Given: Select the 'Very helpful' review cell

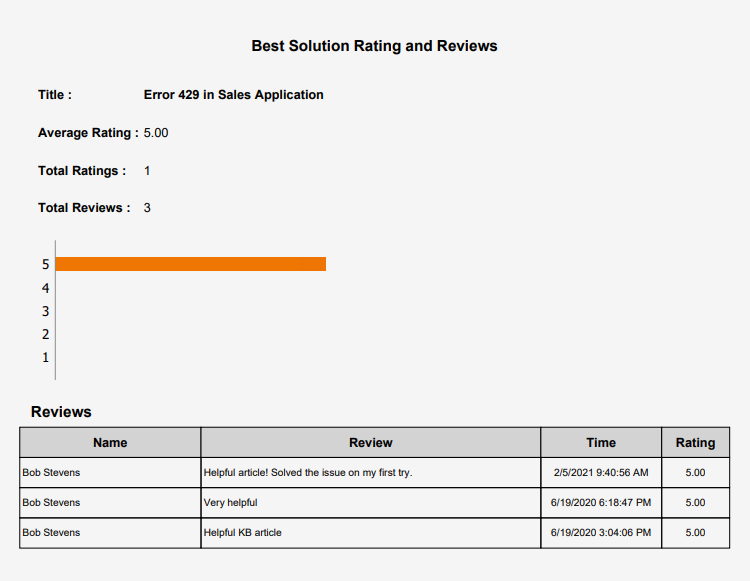Looking at the screenshot, I should point(230,503).
